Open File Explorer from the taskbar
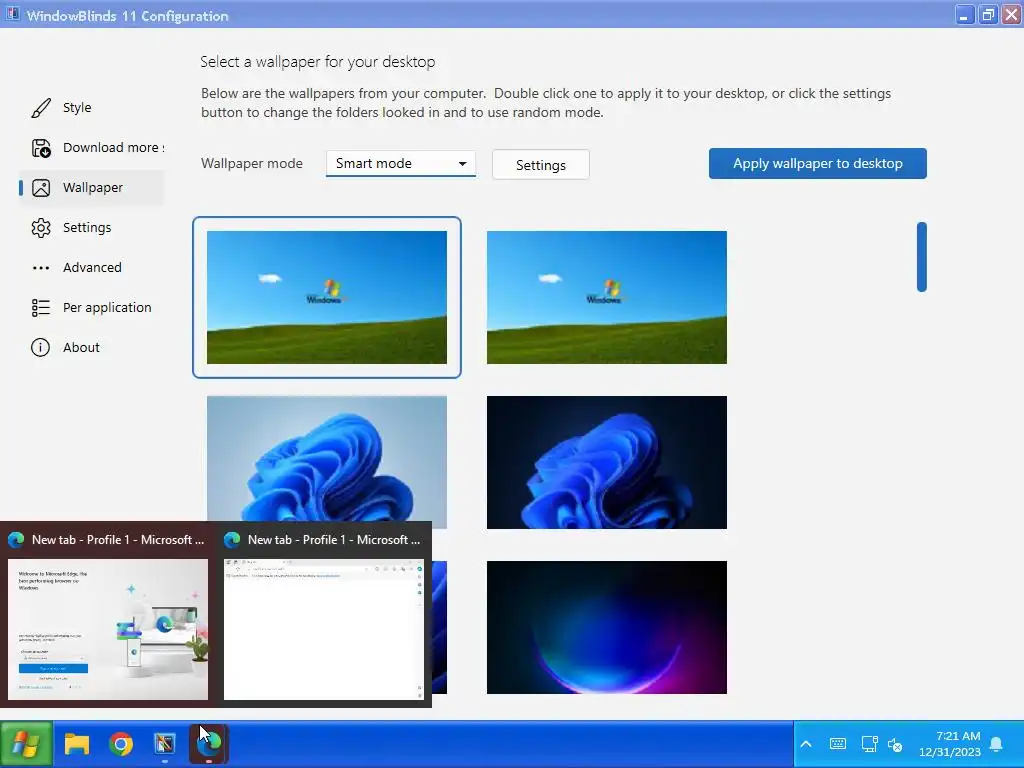 tap(76, 744)
